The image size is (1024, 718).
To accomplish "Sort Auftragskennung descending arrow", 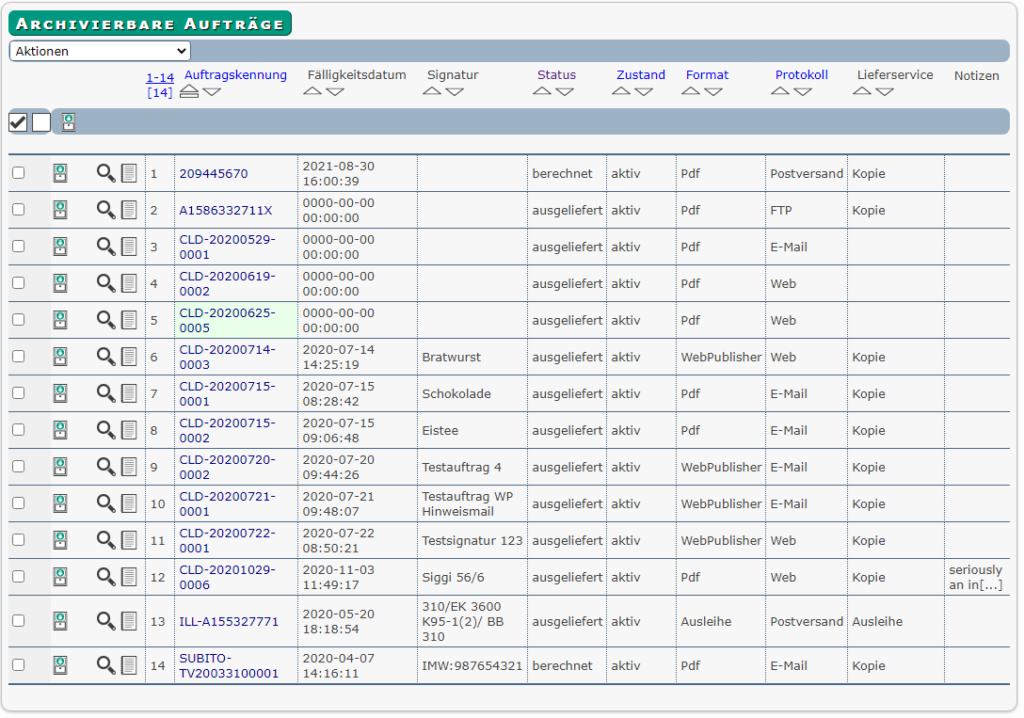I will (x=212, y=92).
